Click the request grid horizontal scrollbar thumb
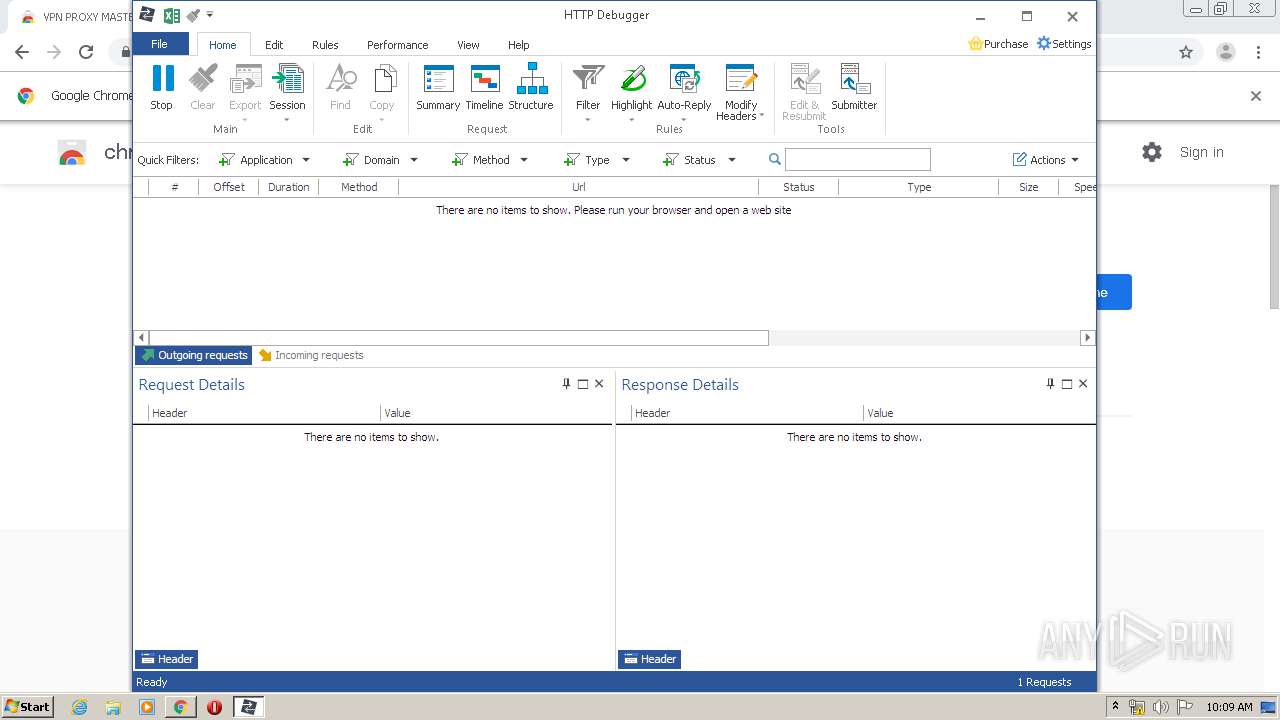 pyautogui.click(x=459, y=338)
